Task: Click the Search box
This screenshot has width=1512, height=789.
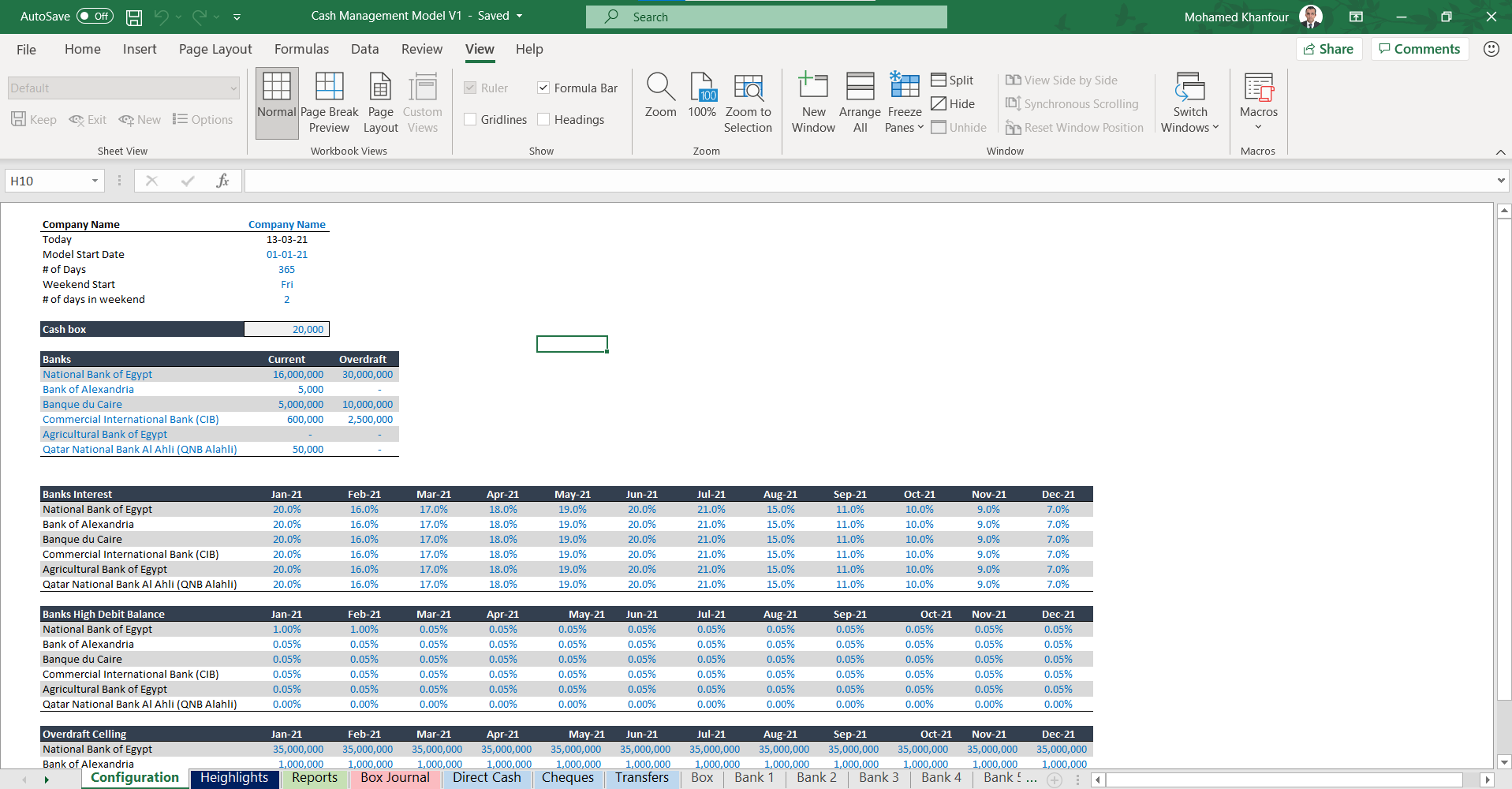Action: (x=766, y=17)
